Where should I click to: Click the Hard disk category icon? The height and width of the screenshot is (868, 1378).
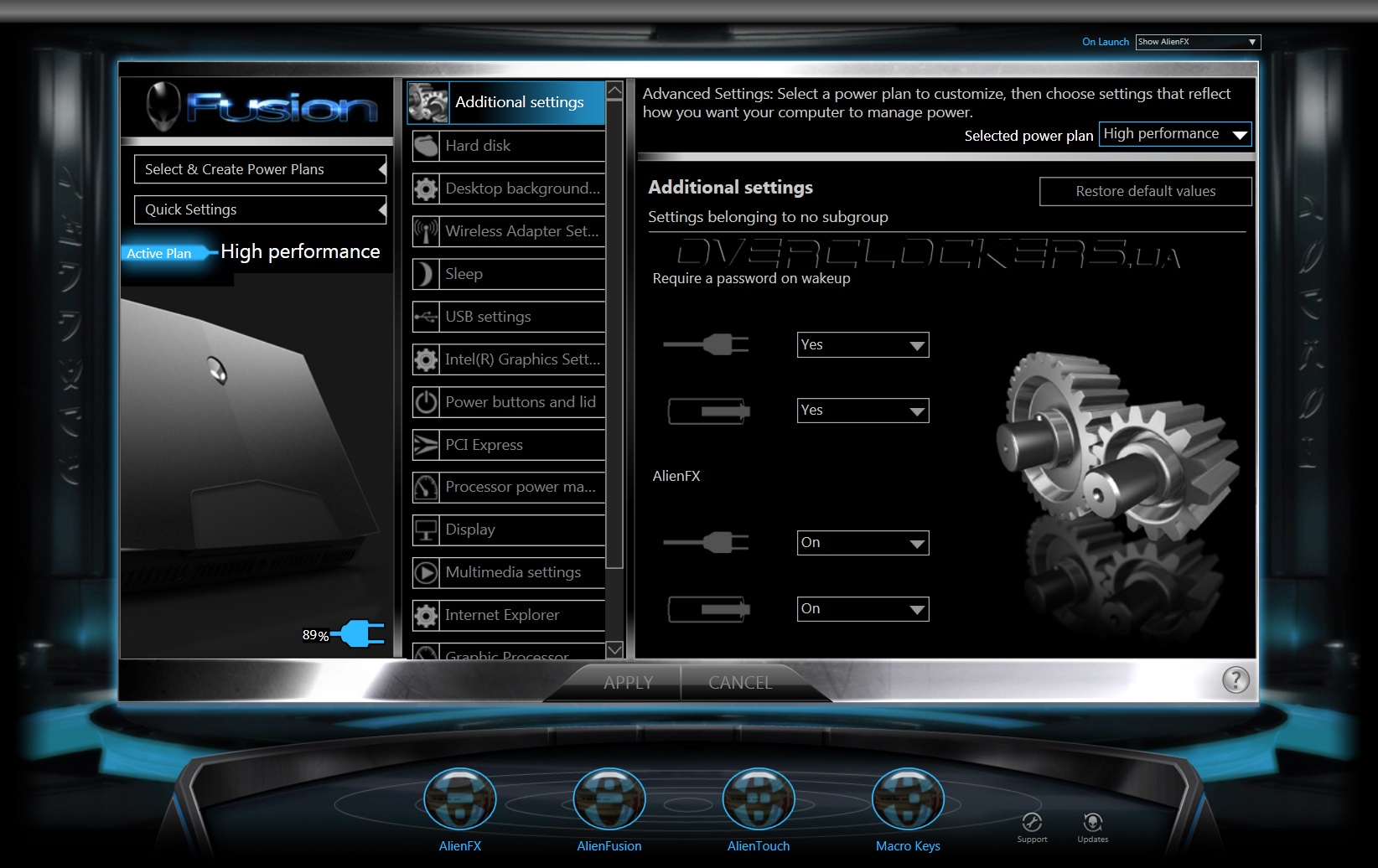coord(426,146)
